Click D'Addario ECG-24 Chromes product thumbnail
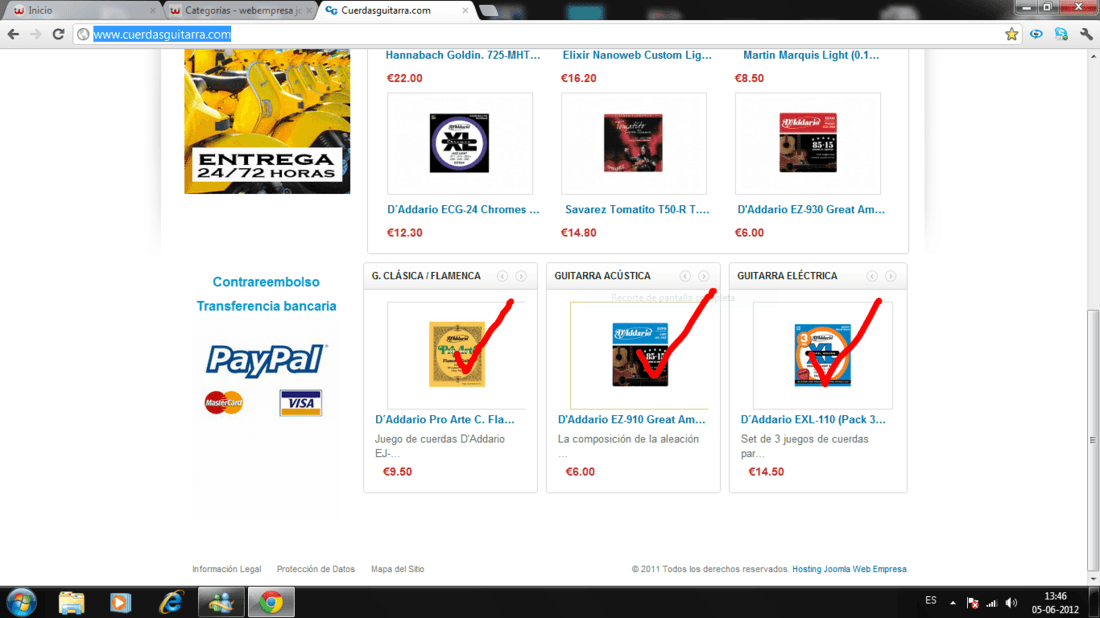Image resolution: width=1100 pixels, height=618 pixels. click(460, 143)
